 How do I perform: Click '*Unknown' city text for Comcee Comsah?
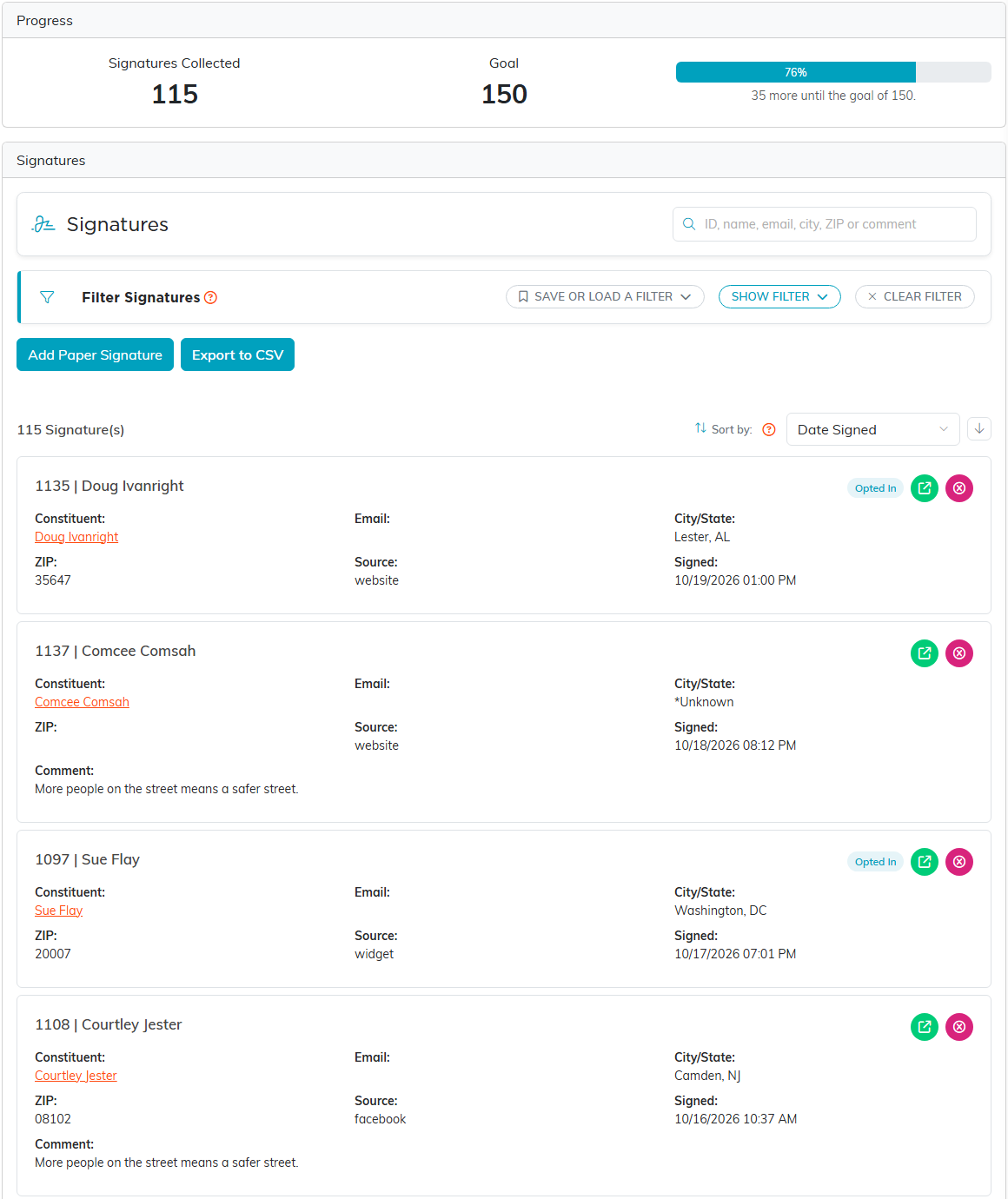coord(704,702)
